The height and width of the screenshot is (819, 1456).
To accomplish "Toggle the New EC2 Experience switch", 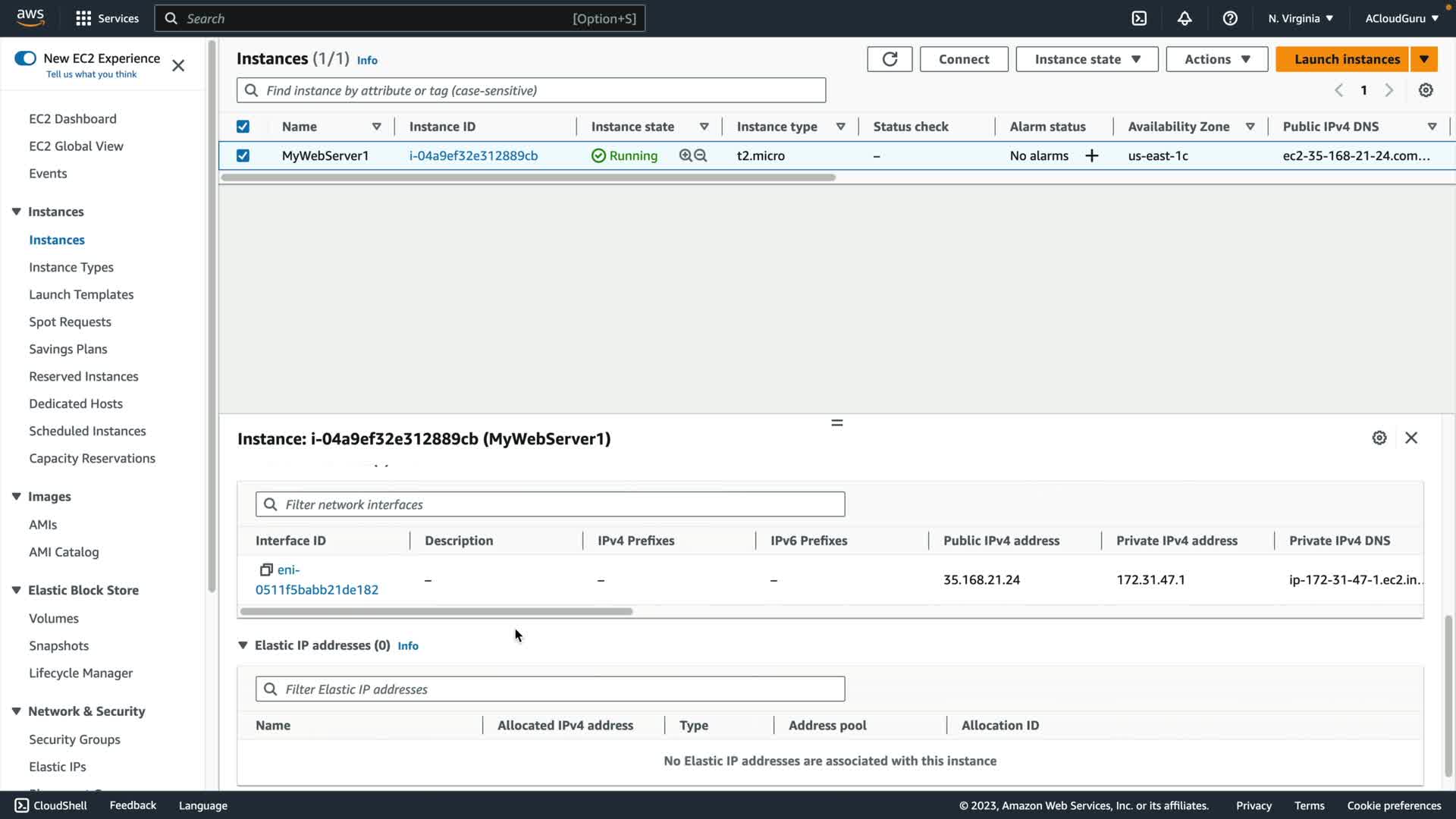I will (25, 58).
